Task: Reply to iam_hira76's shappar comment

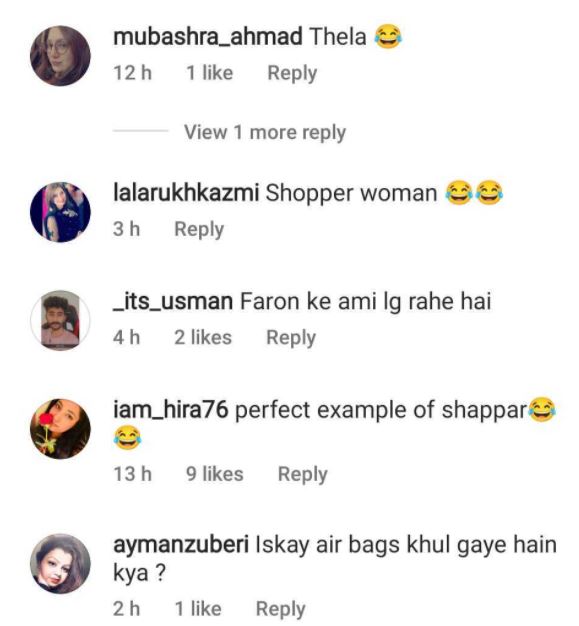Action: coord(302,475)
